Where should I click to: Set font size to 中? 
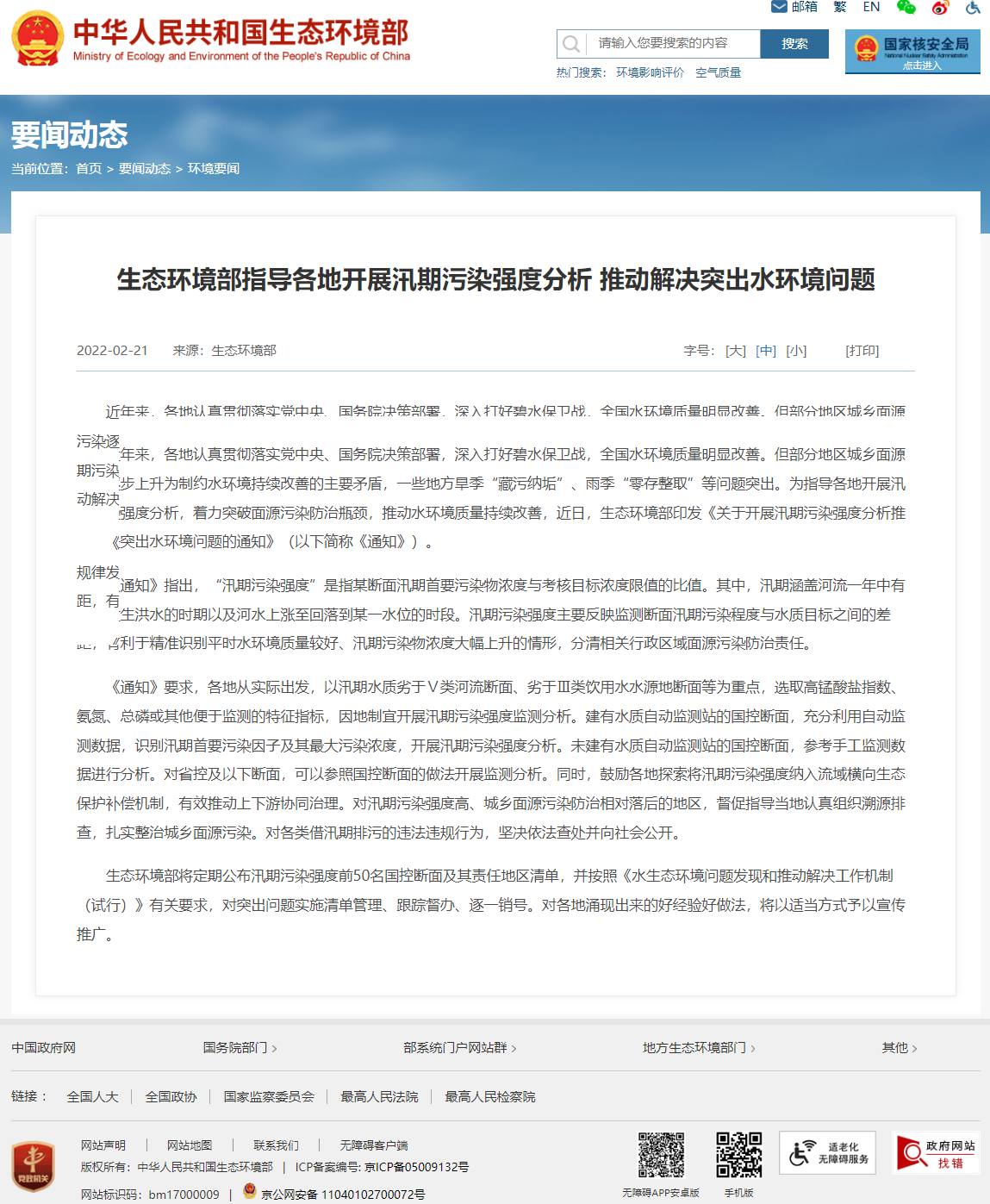[766, 351]
